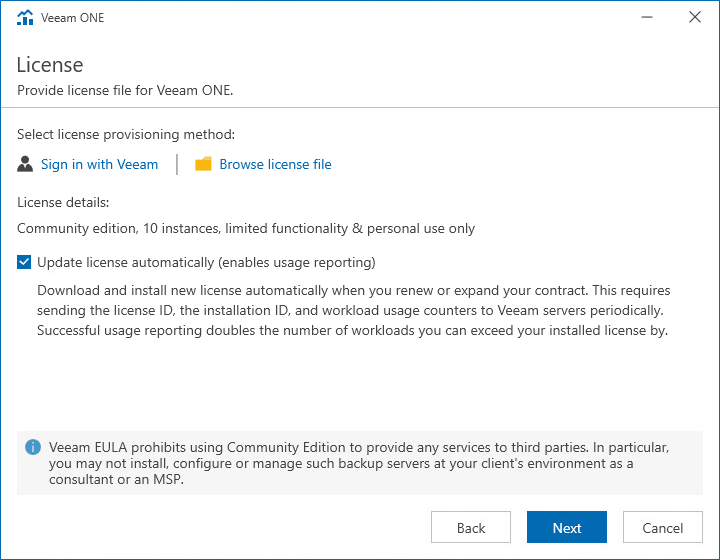Click the Veeam ONE logo icon in title bar
This screenshot has width=720, height=560.
pyautogui.click(x=25, y=17)
